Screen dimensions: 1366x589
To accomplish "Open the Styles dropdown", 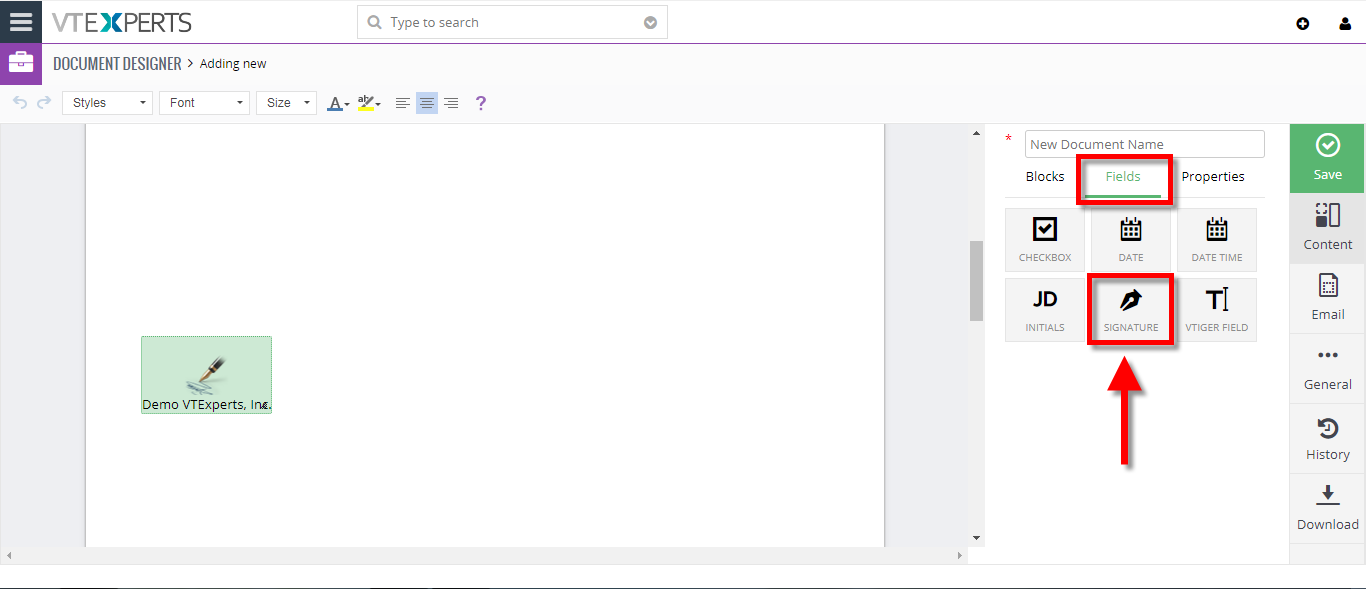I will point(107,103).
